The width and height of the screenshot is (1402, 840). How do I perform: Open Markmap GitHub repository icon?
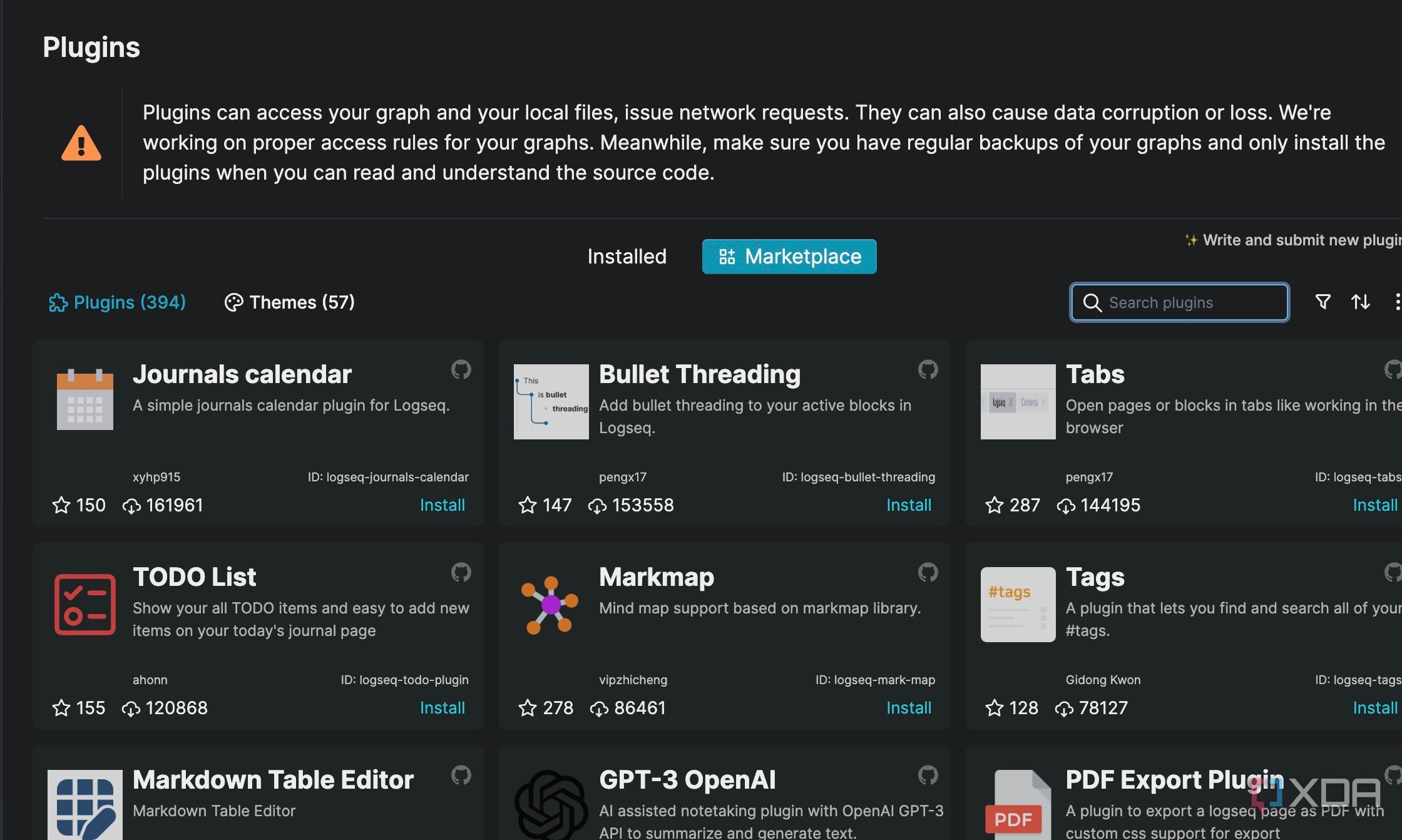(928, 573)
